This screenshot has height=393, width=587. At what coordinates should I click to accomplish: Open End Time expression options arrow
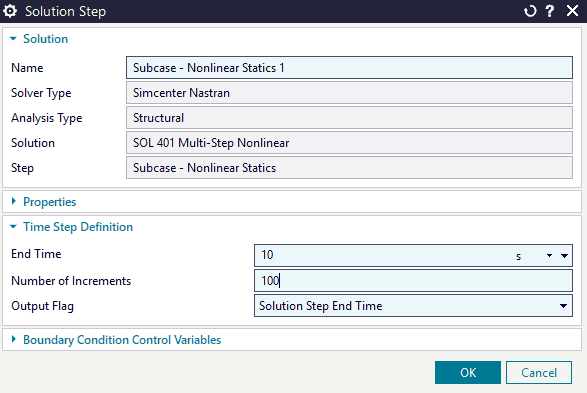pos(564,256)
